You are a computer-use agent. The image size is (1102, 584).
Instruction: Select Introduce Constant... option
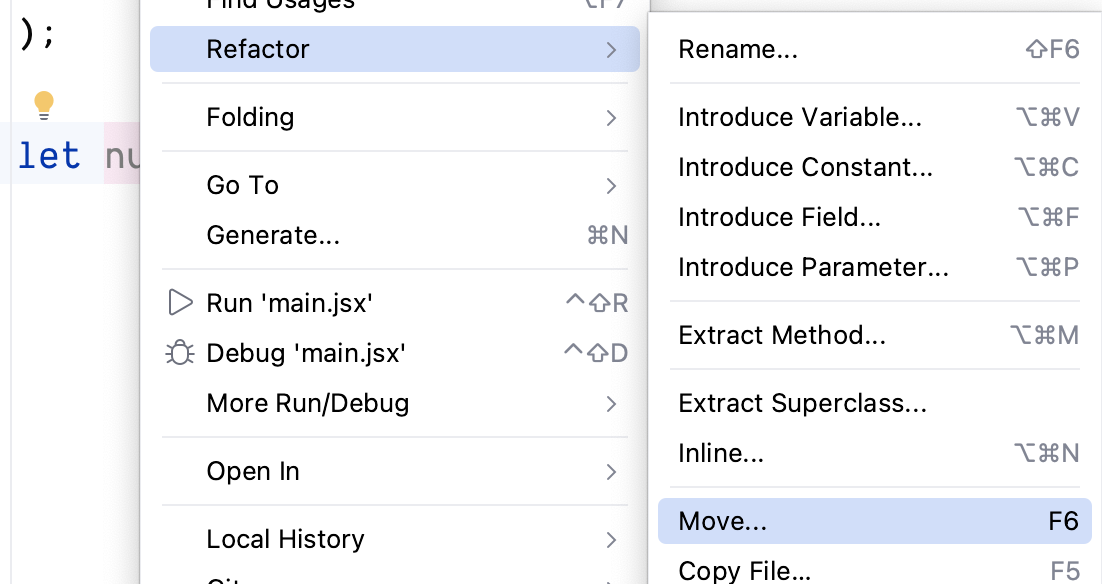[805, 167]
